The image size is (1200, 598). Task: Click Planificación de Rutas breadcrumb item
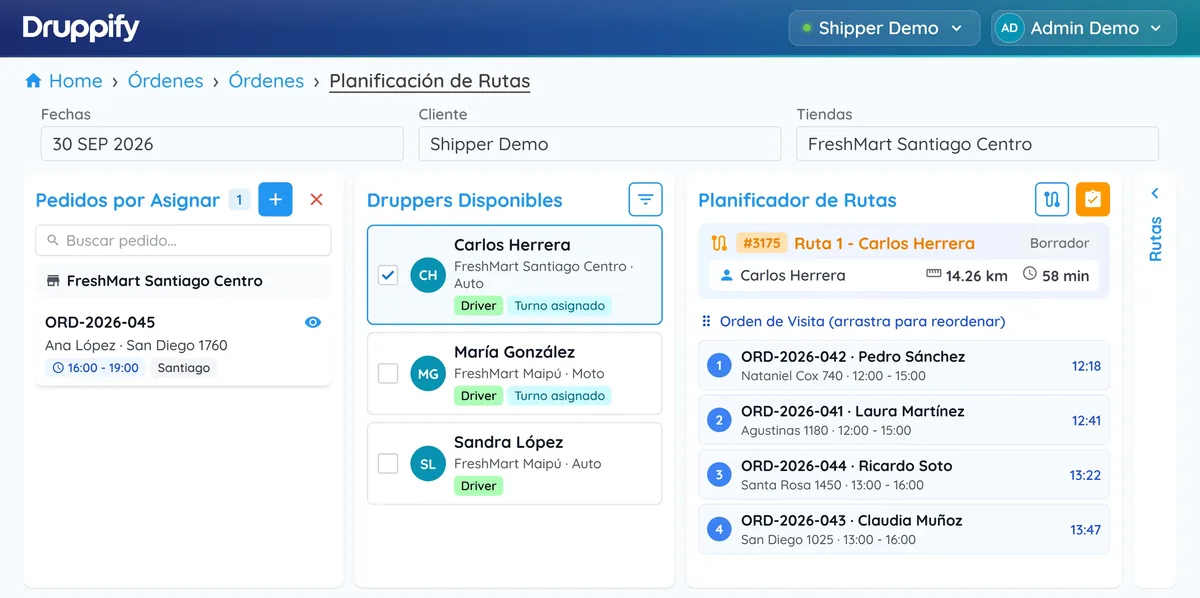pos(430,81)
